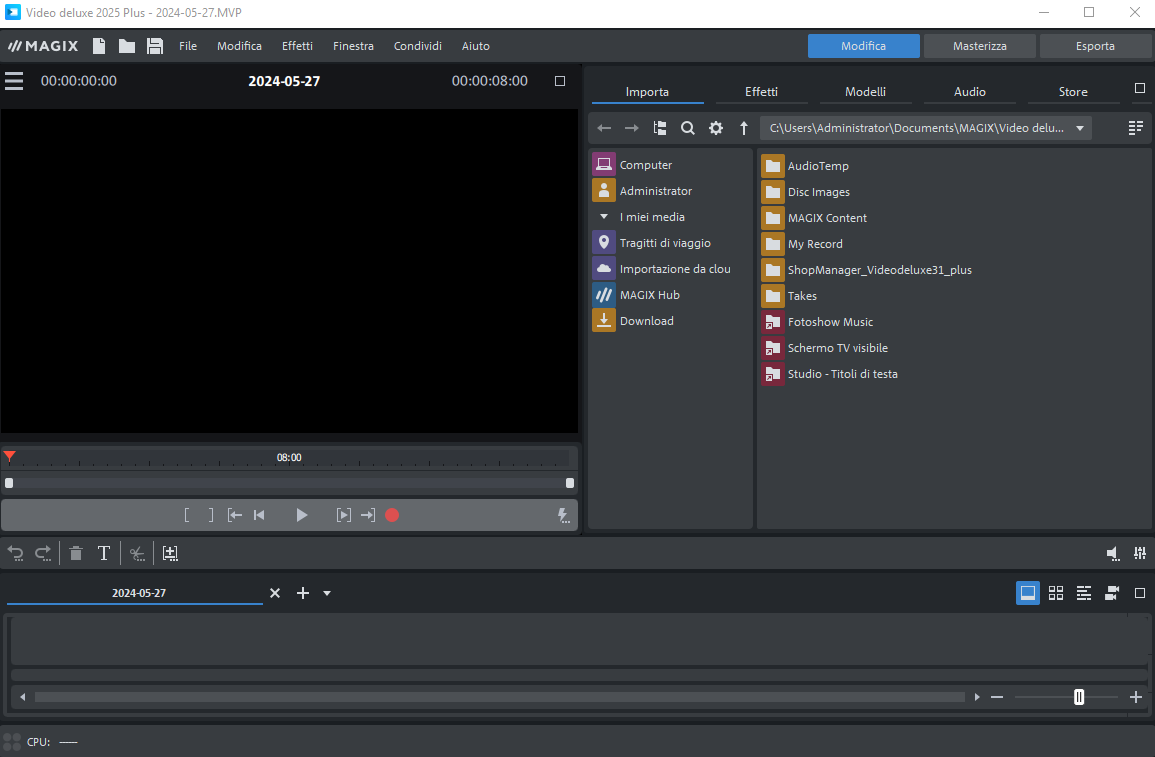Viewport: 1155px width, 757px height.
Task: Open movie tab dropdown arrow
Action: coord(327,594)
